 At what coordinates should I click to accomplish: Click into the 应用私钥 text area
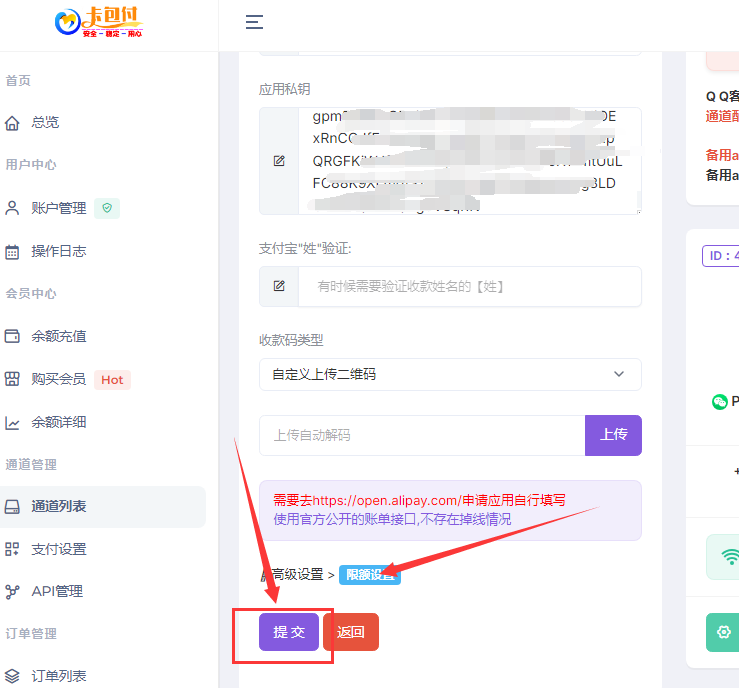tap(470, 161)
